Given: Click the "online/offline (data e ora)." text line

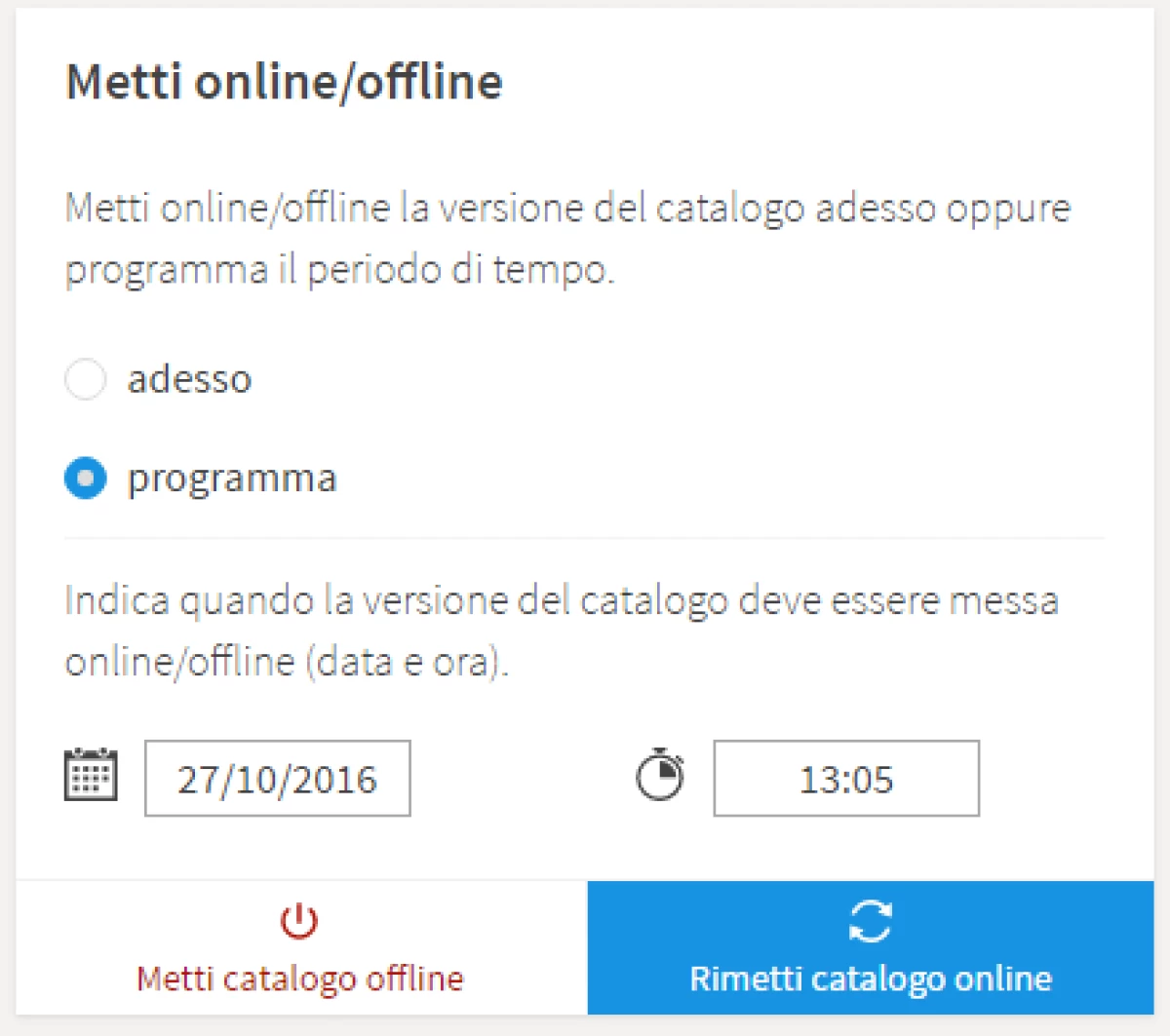Looking at the screenshot, I should click(287, 663).
